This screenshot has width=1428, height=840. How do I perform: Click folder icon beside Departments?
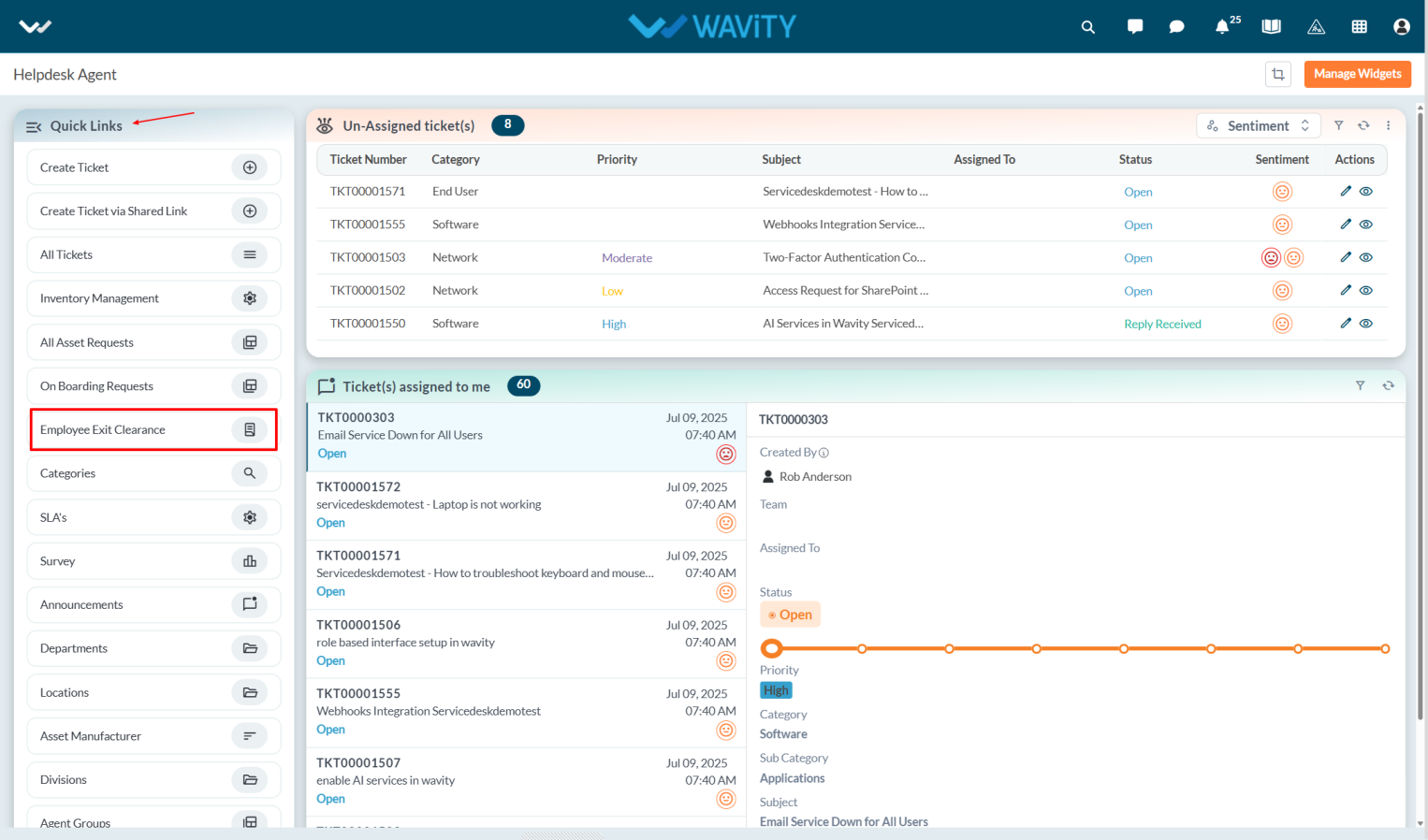(x=250, y=648)
